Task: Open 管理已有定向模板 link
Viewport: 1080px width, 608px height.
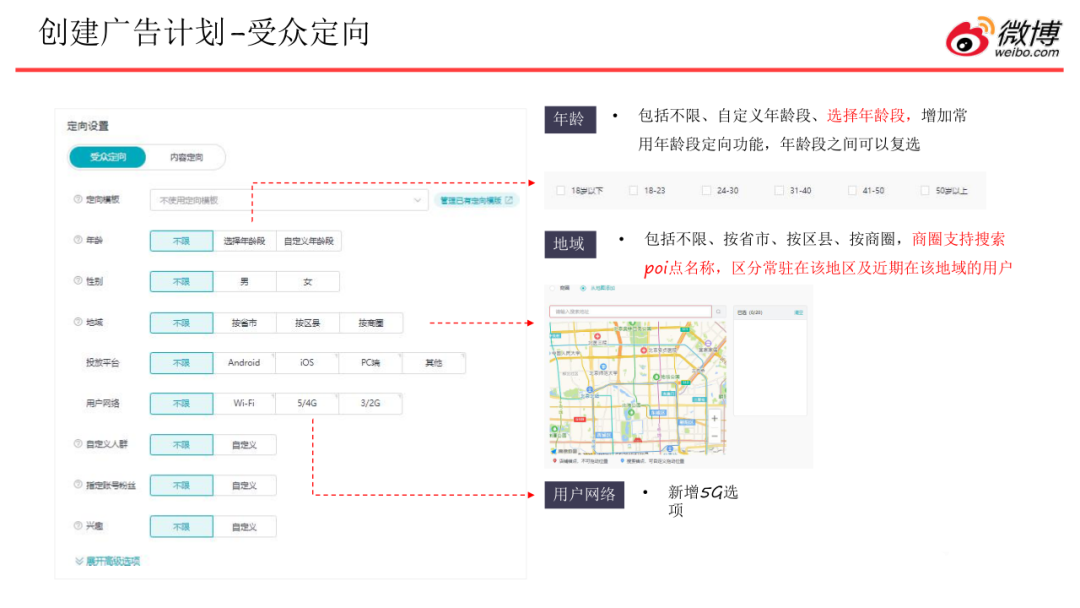Action: [x=478, y=200]
